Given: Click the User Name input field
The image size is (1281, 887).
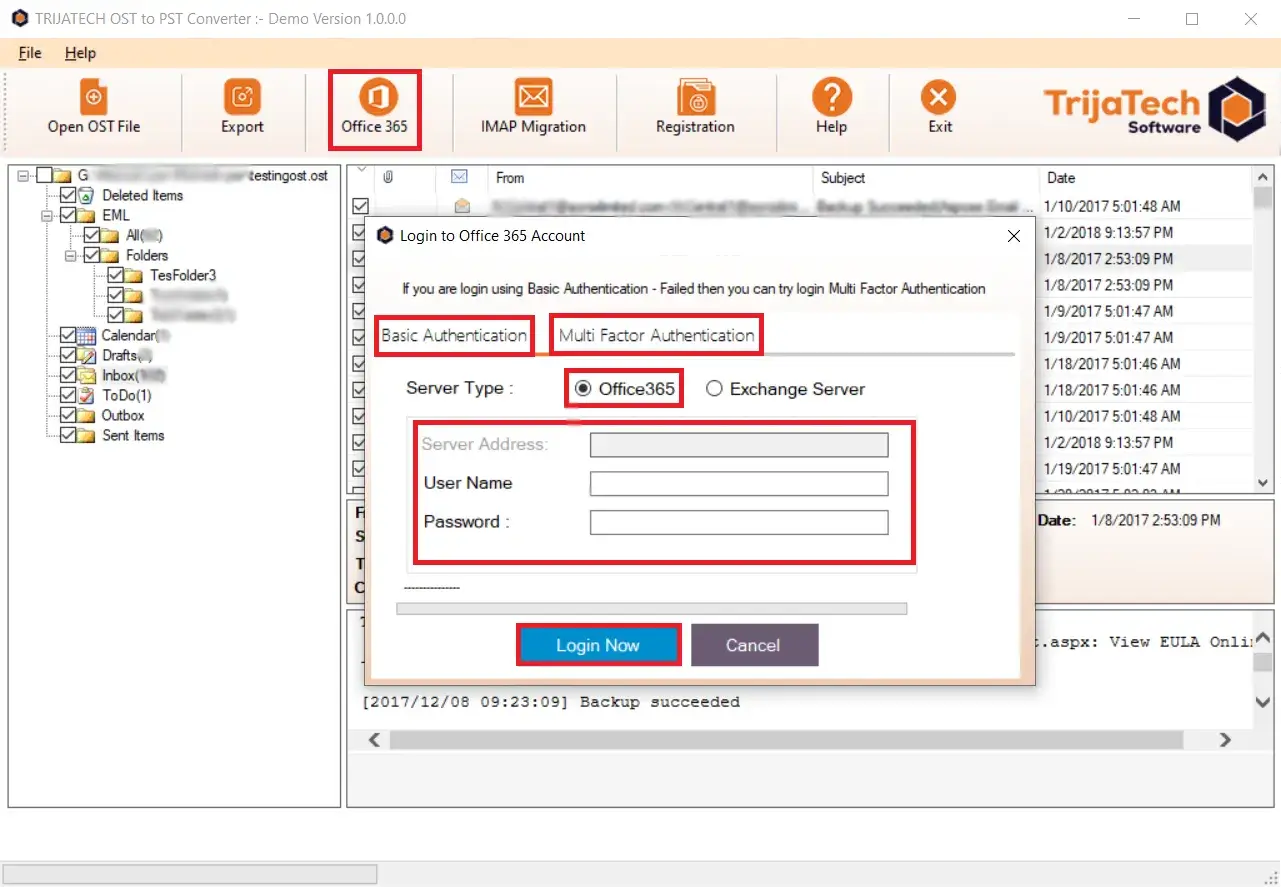Looking at the screenshot, I should (739, 484).
